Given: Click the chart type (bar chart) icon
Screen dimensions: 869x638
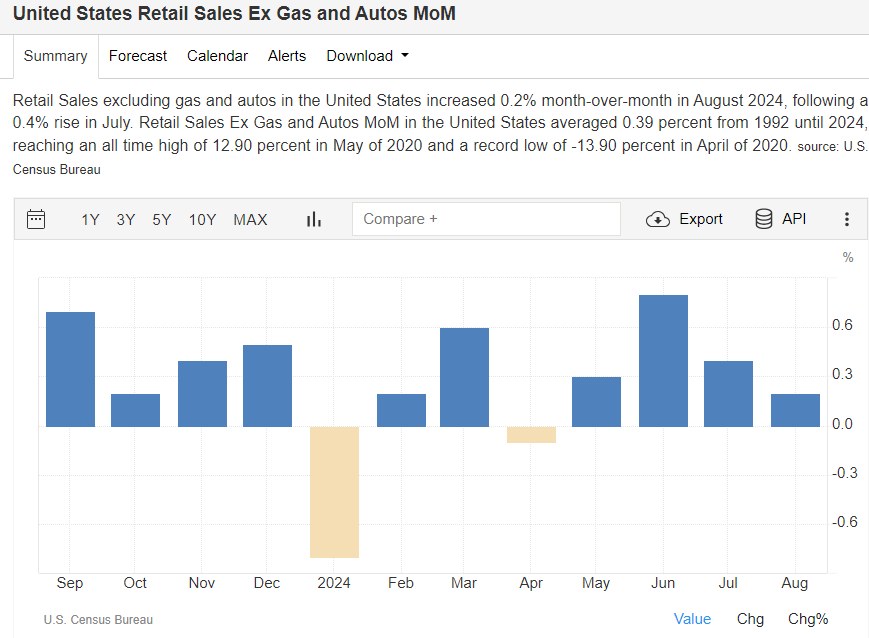Looking at the screenshot, I should tap(313, 219).
